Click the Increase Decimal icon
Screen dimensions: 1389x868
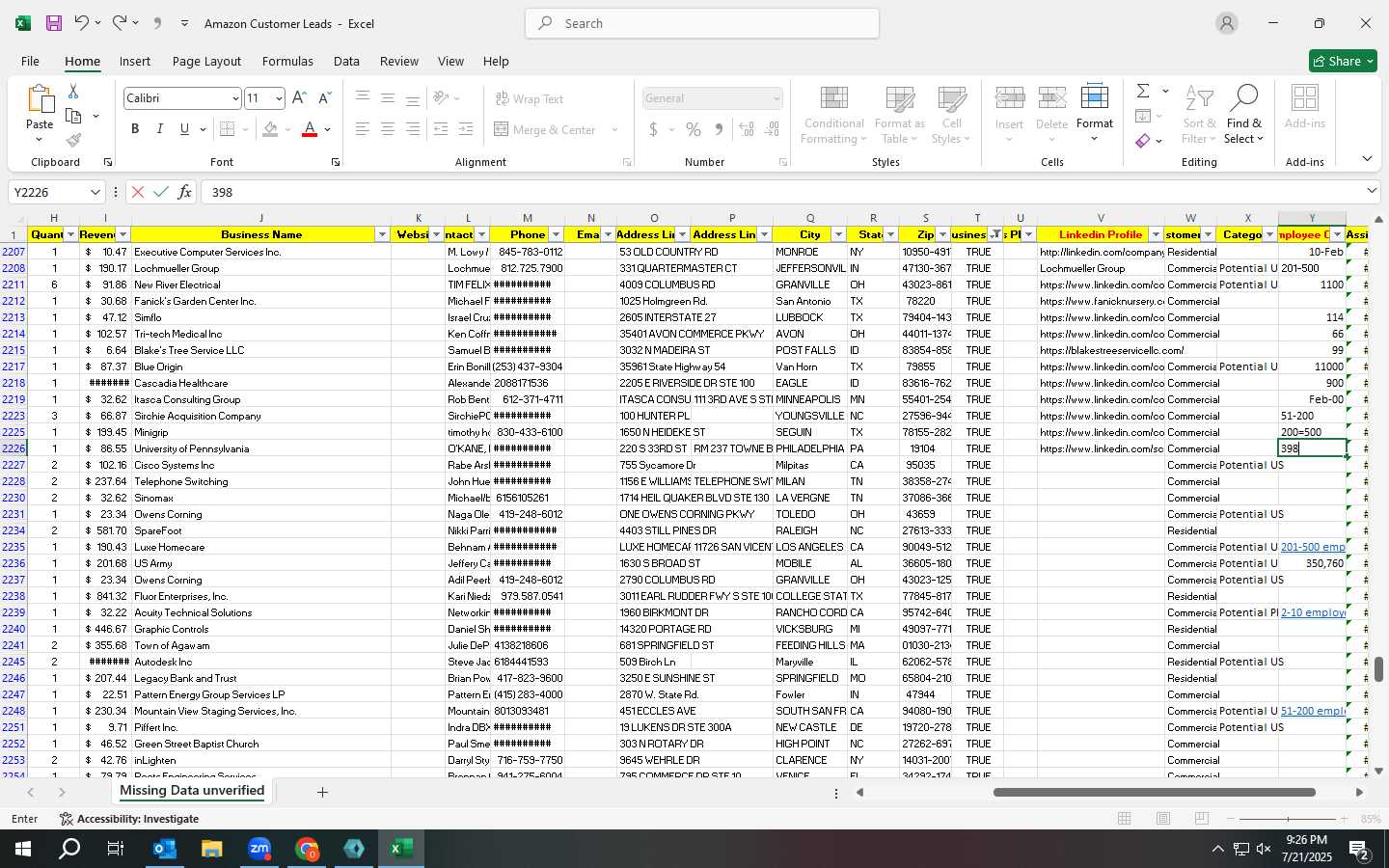click(747, 129)
